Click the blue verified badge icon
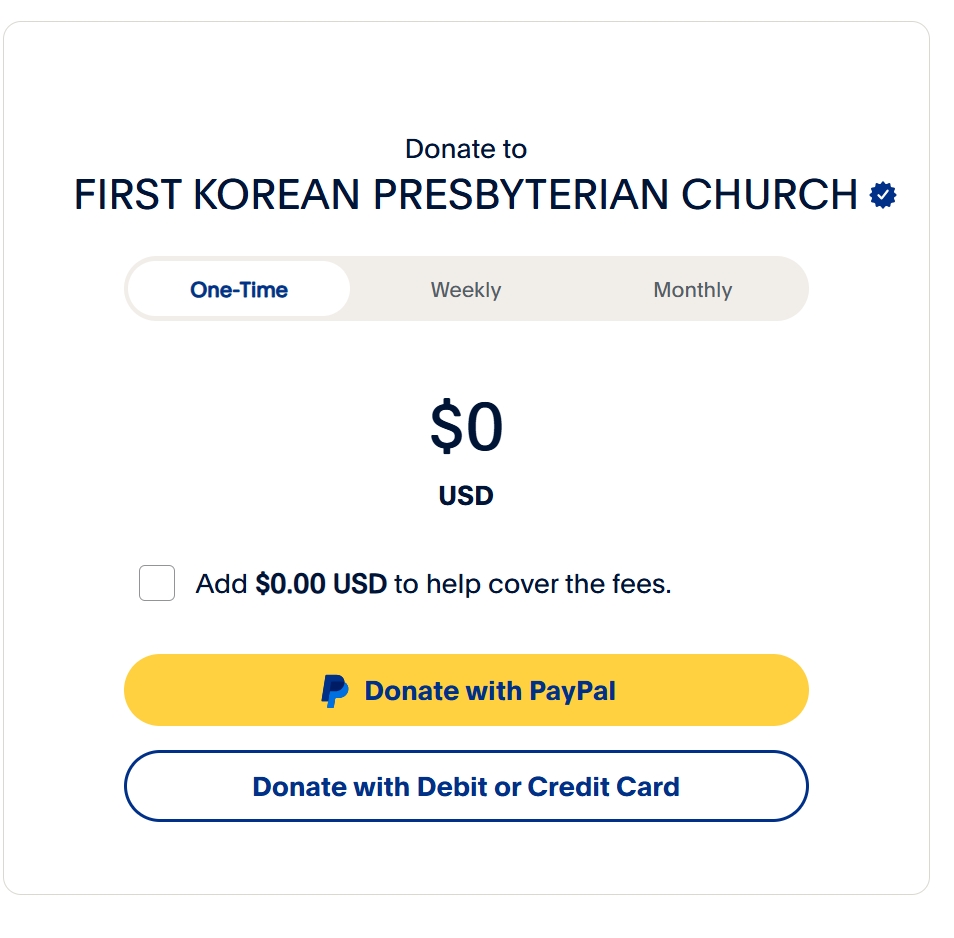This screenshot has height=938, width=954. tap(882, 195)
